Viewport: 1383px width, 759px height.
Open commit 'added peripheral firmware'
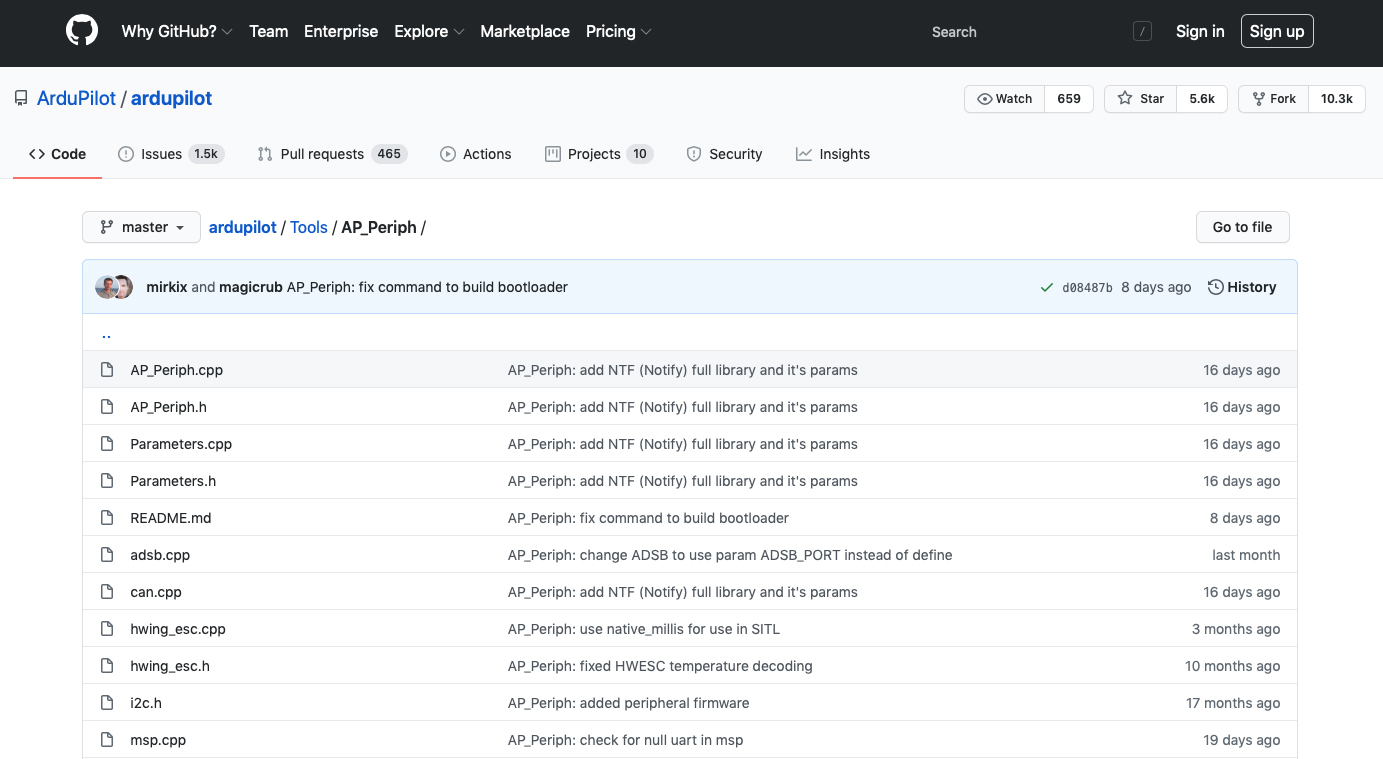[x=629, y=703]
